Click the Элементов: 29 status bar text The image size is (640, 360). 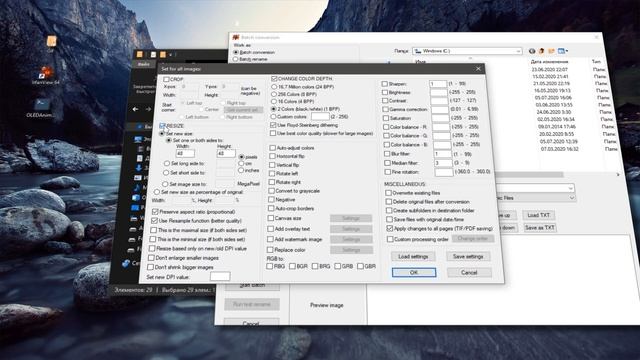133,290
